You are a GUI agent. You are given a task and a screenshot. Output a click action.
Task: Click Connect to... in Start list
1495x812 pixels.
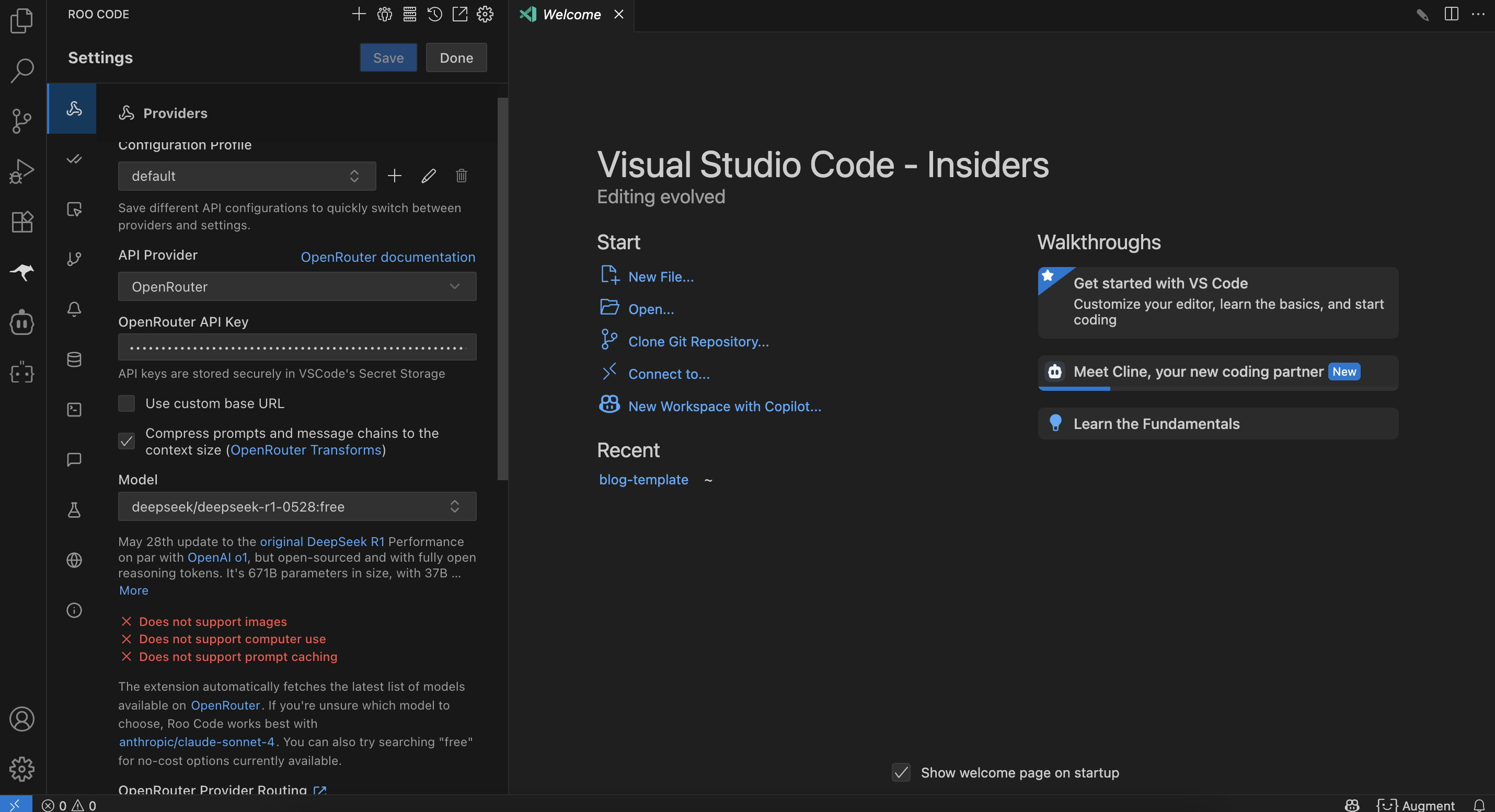pyautogui.click(x=669, y=374)
